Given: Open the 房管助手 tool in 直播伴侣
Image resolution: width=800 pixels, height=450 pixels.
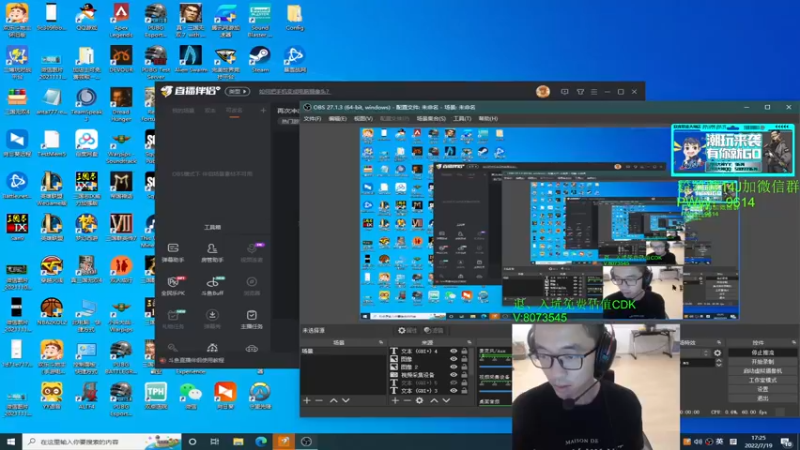Looking at the screenshot, I should [x=212, y=252].
